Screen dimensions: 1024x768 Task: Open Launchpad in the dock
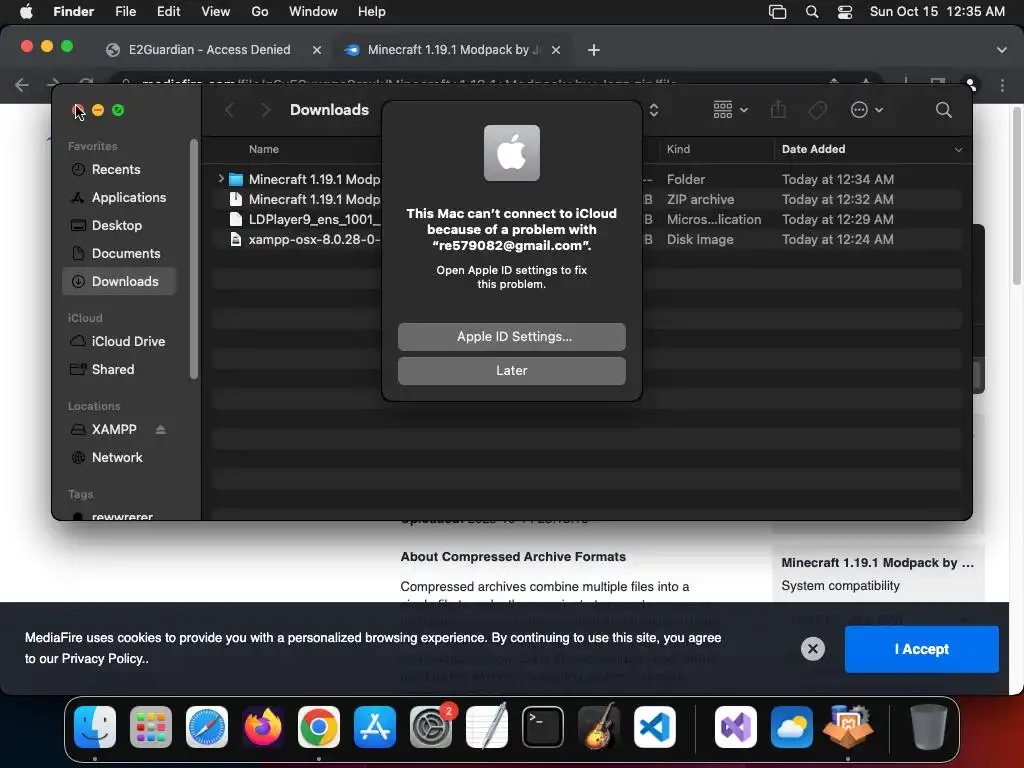[x=151, y=727]
